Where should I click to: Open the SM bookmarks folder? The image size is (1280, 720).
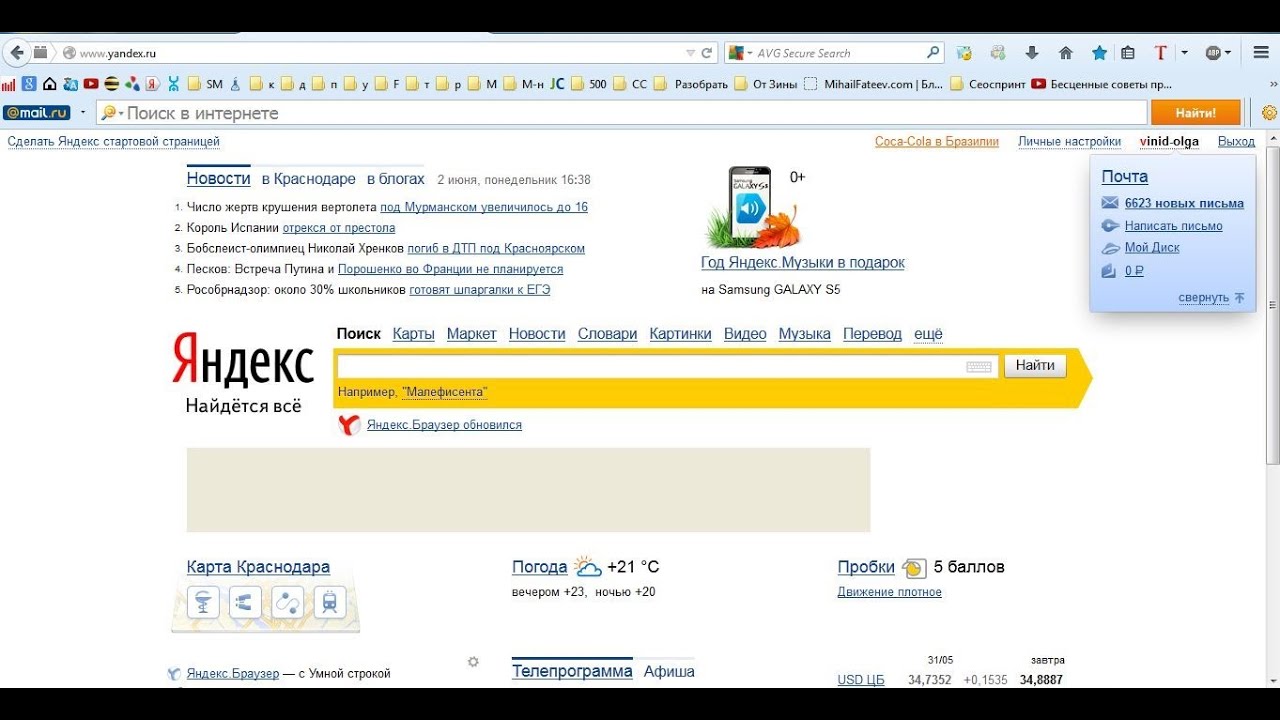coord(205,84)
